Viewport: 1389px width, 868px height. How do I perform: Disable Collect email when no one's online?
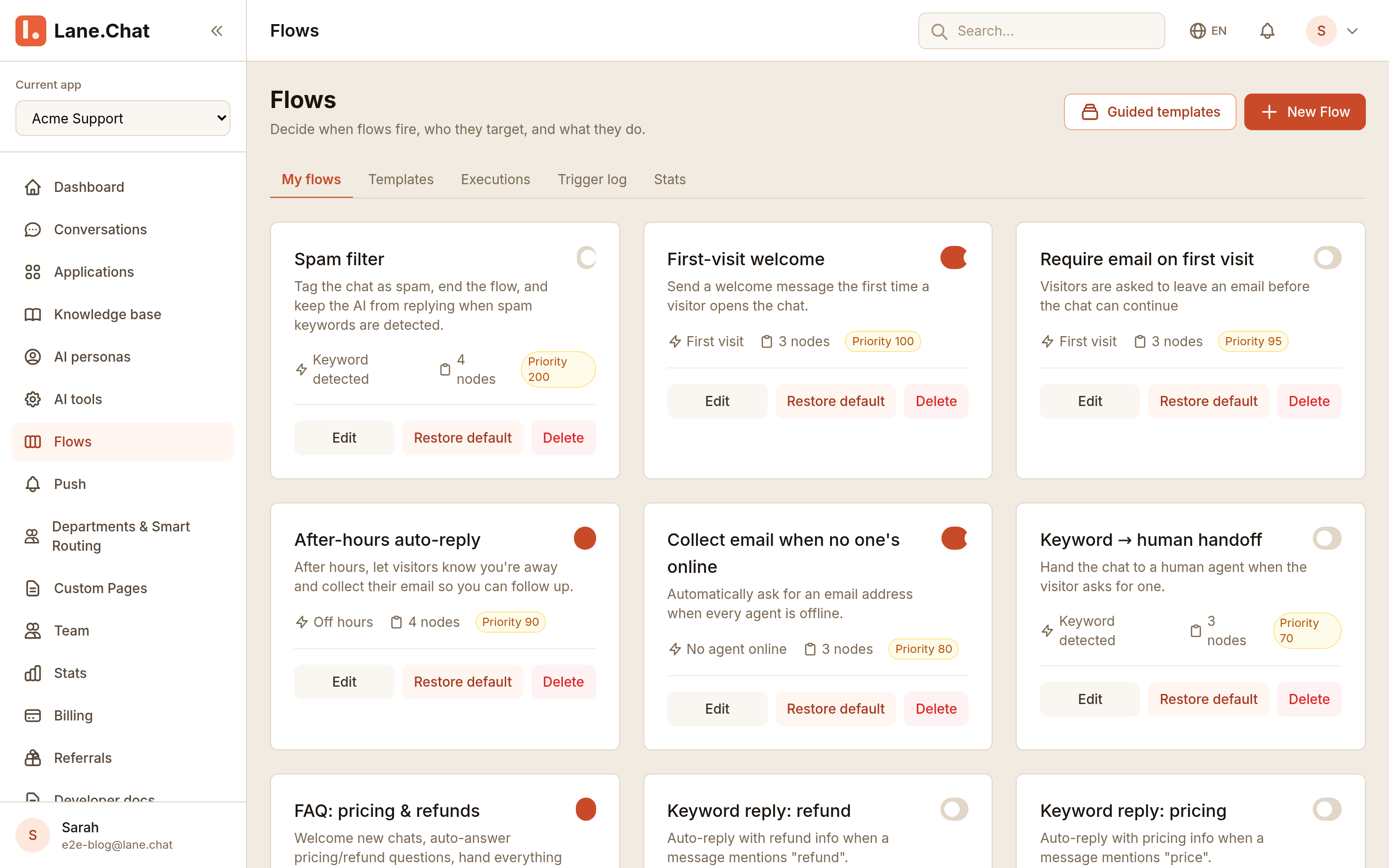[x=954, y=539]
